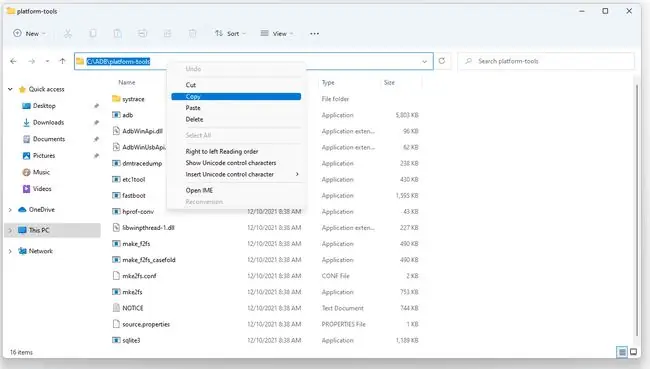
Task: Choose Copy from the context menu
Action: [x=236, y=97]
